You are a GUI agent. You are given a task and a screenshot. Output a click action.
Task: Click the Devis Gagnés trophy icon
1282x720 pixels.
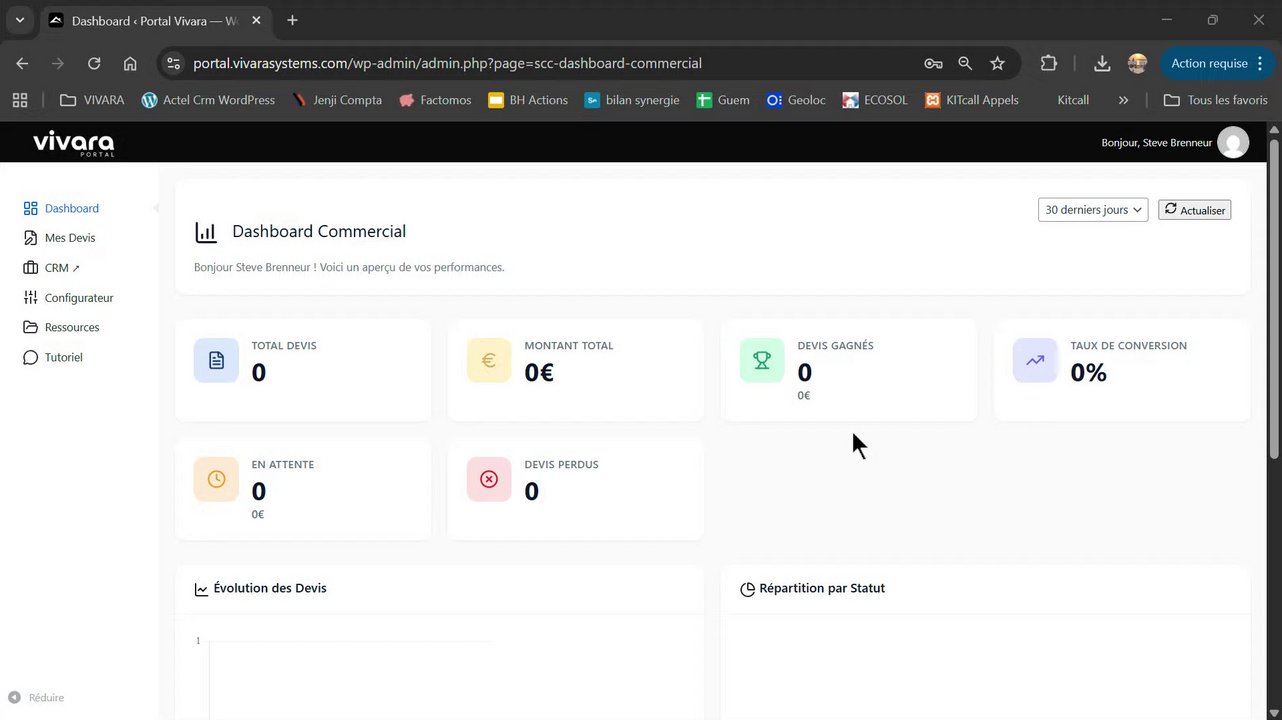pos(762,361)
